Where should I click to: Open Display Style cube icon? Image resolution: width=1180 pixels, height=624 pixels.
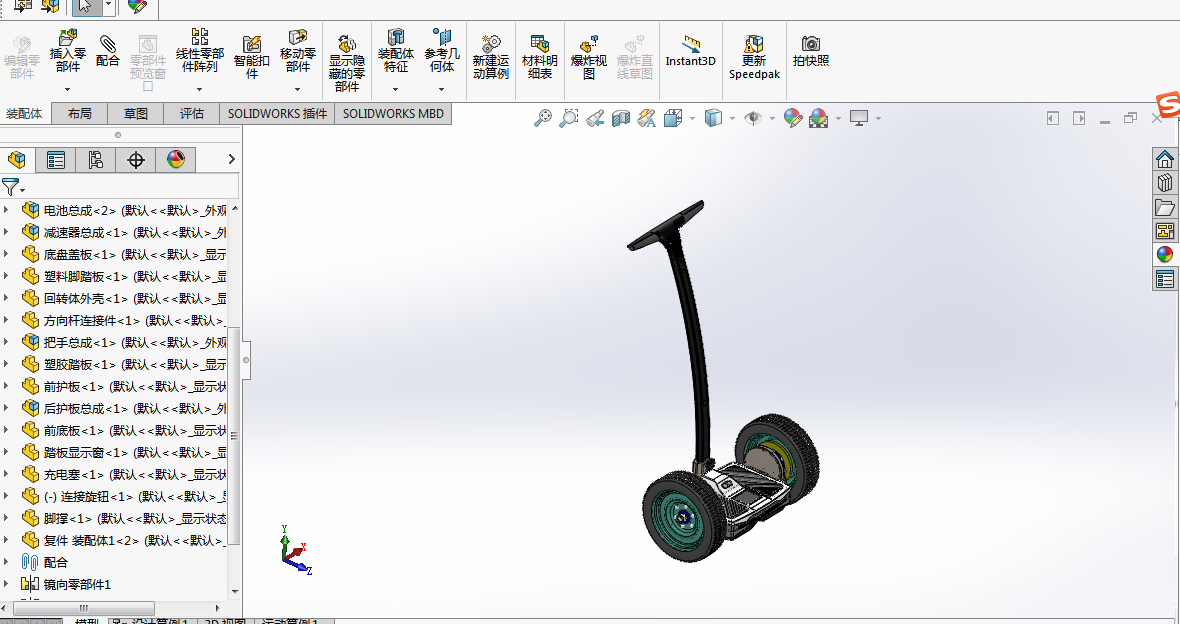[x=713, y=118]
